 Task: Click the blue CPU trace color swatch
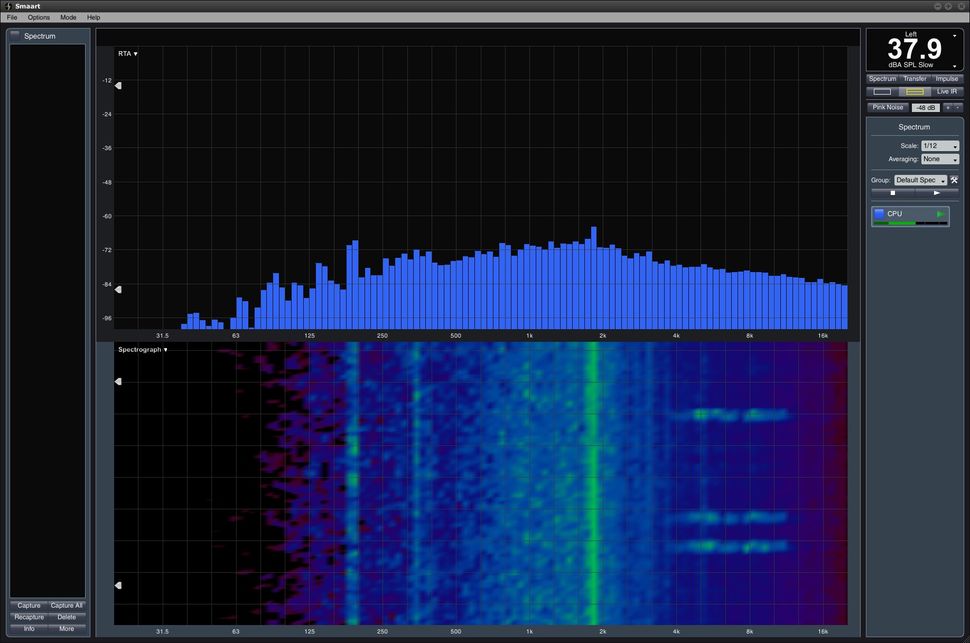[879, 214]
